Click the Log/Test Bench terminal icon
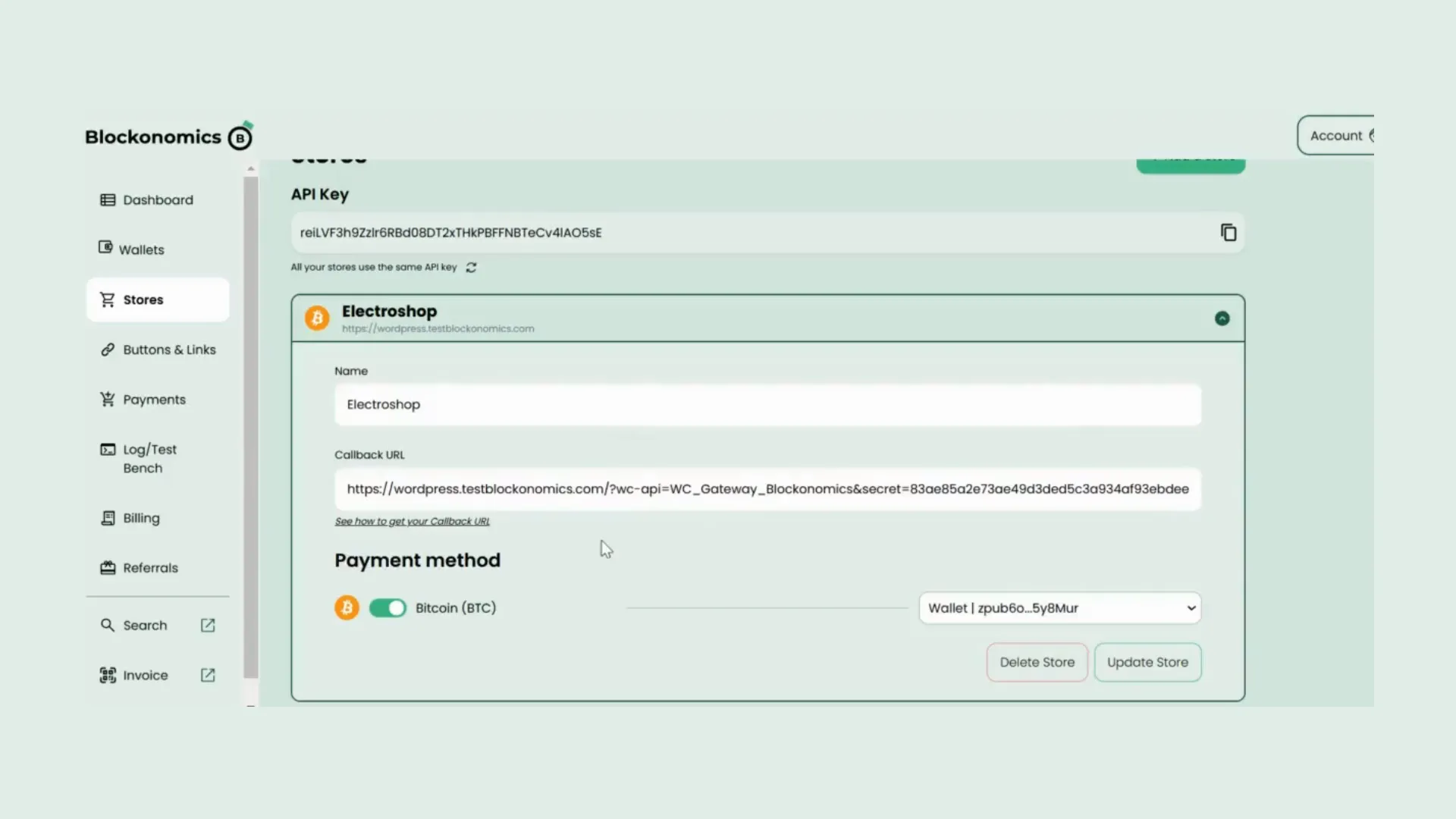Viewport: 1456px width, 819px height. tap(108, 450)
